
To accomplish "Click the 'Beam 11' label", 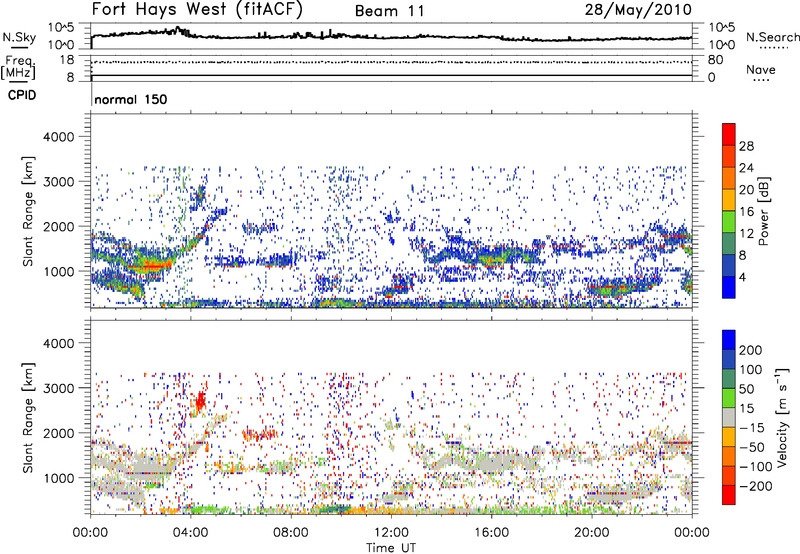I will point(389,11).
